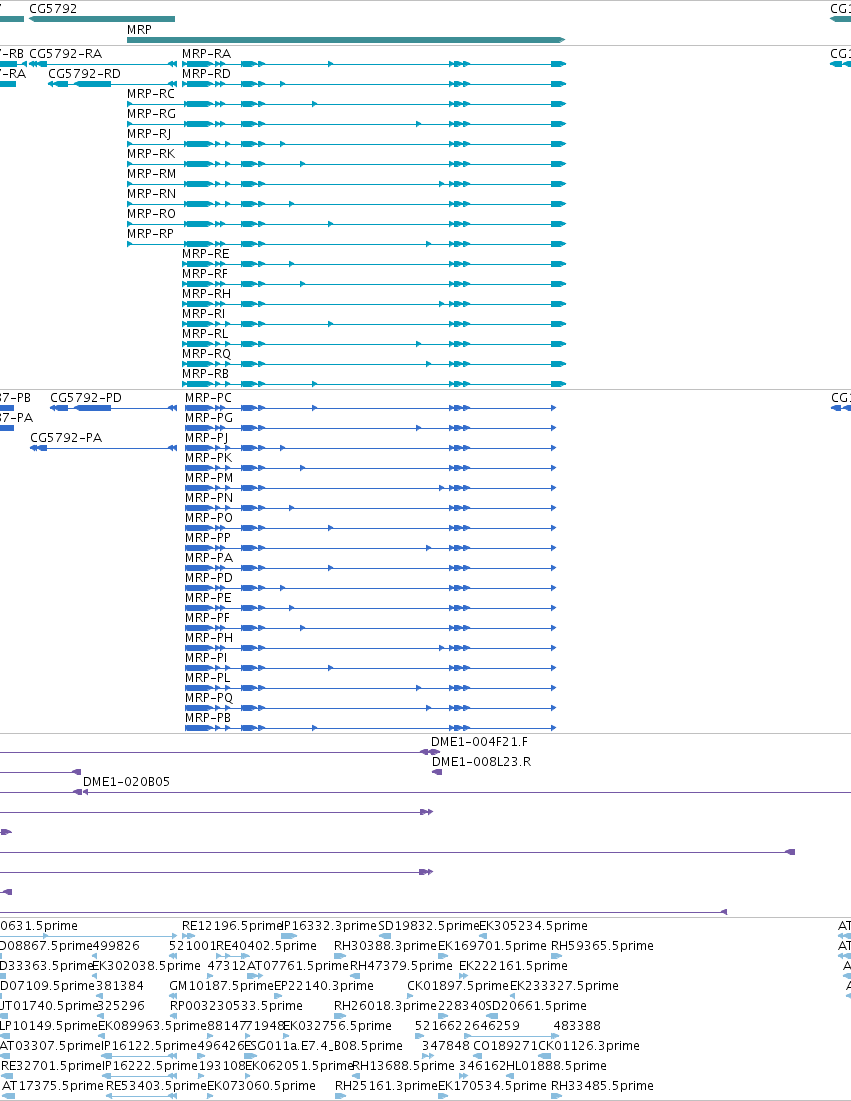The image size is (851, 1101).
Task: Open the MRP-PL protein label
Action: click(x=208, y=678)
